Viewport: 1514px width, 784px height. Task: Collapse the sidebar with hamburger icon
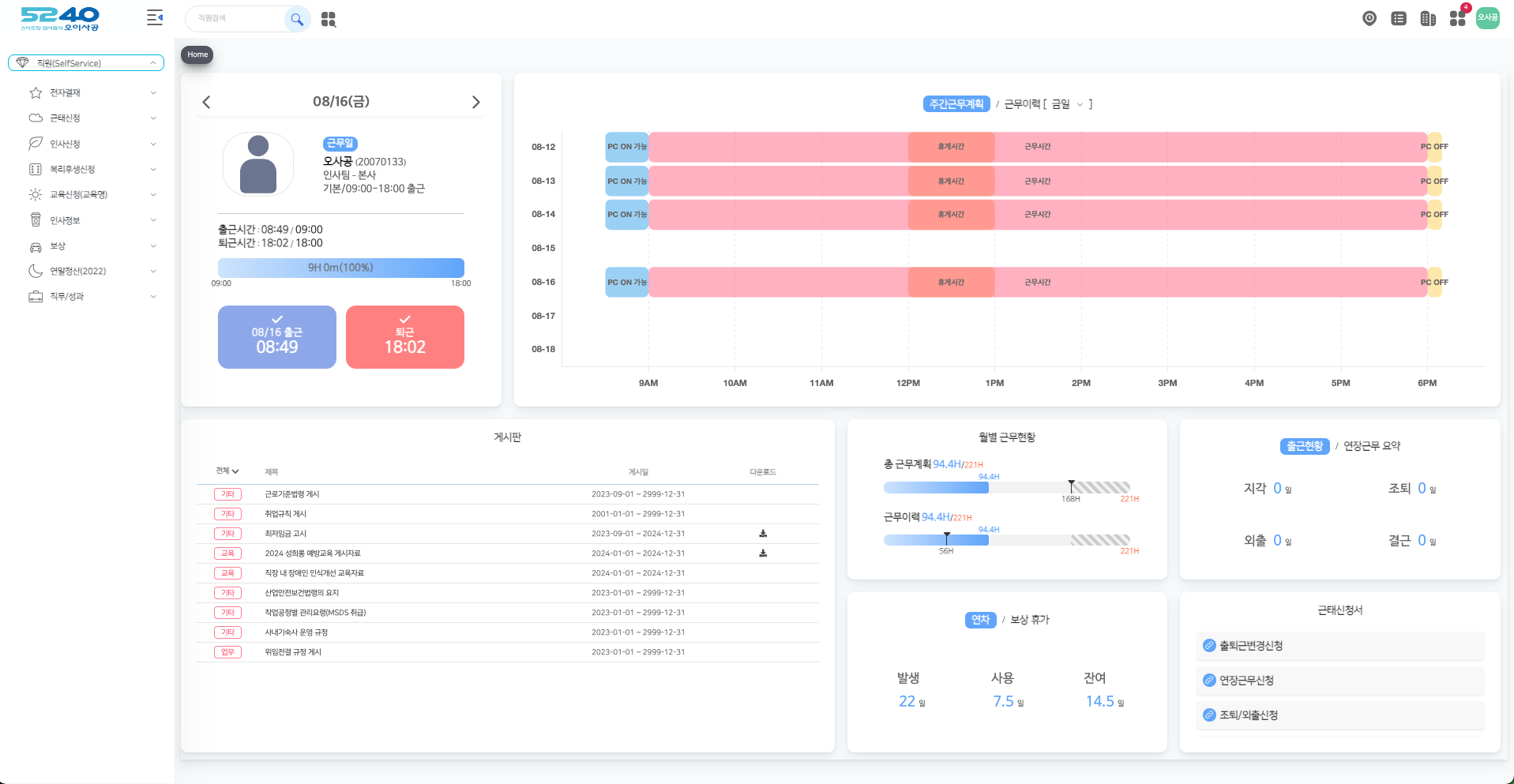pos(155,18)
